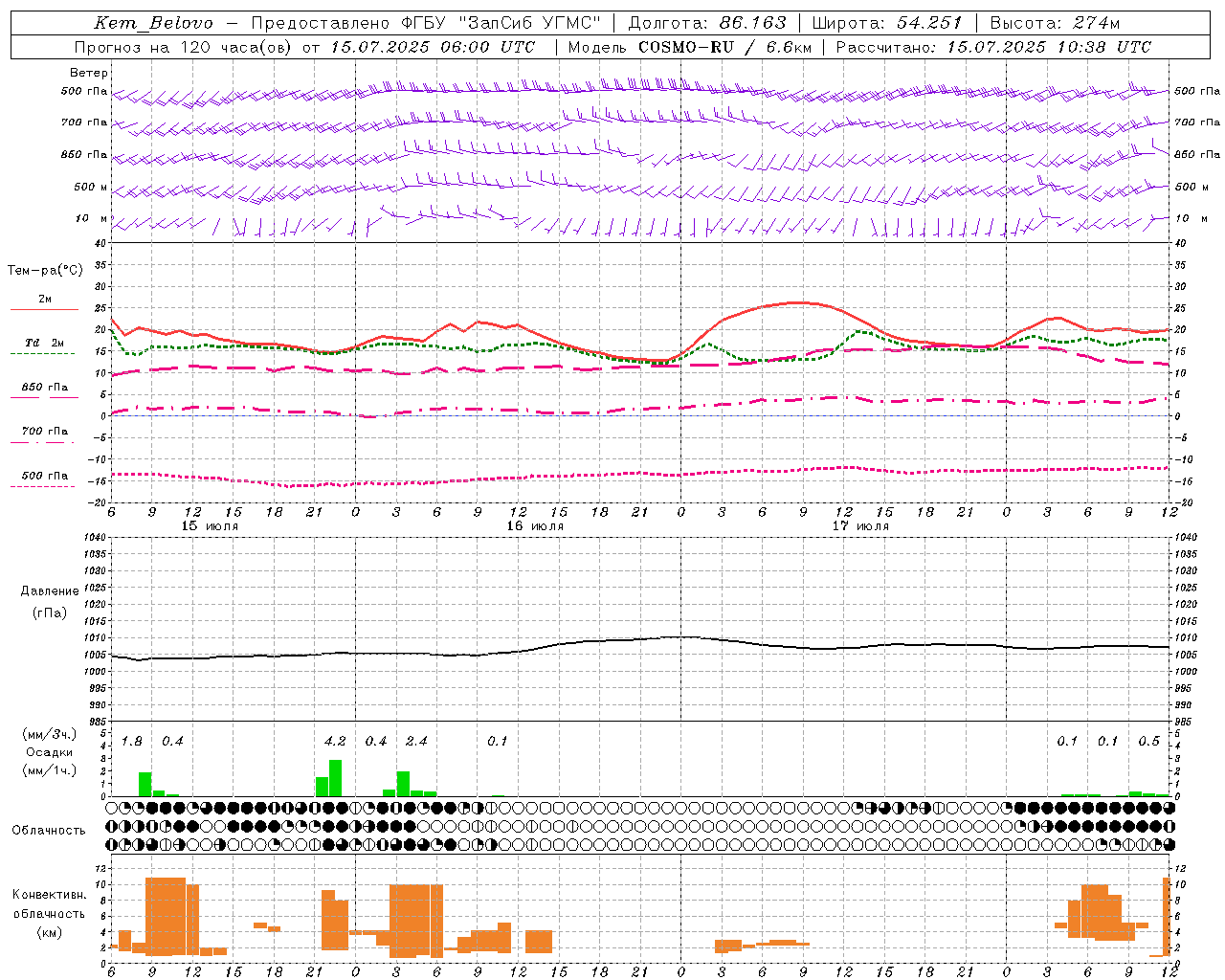Click the elevation label Высота: 274м
This screenshot has height=980, width=1225.
click(x=1055, y=23)
